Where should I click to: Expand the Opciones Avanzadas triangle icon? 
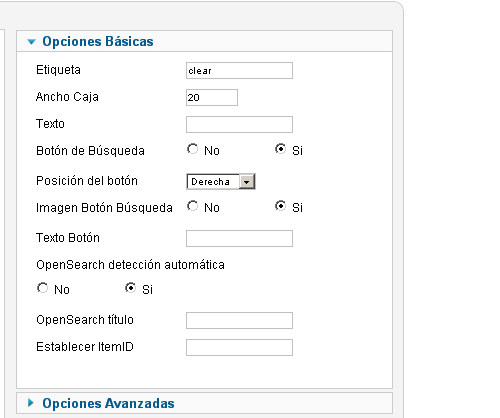[31, 403]
